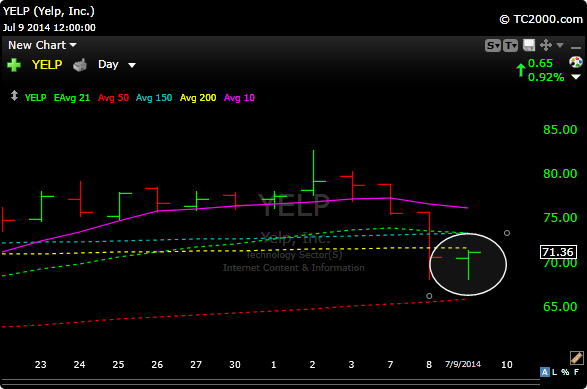Click the 71.36 price cursor label
This screenshot has width=587, height=389.
click(558, 252)
